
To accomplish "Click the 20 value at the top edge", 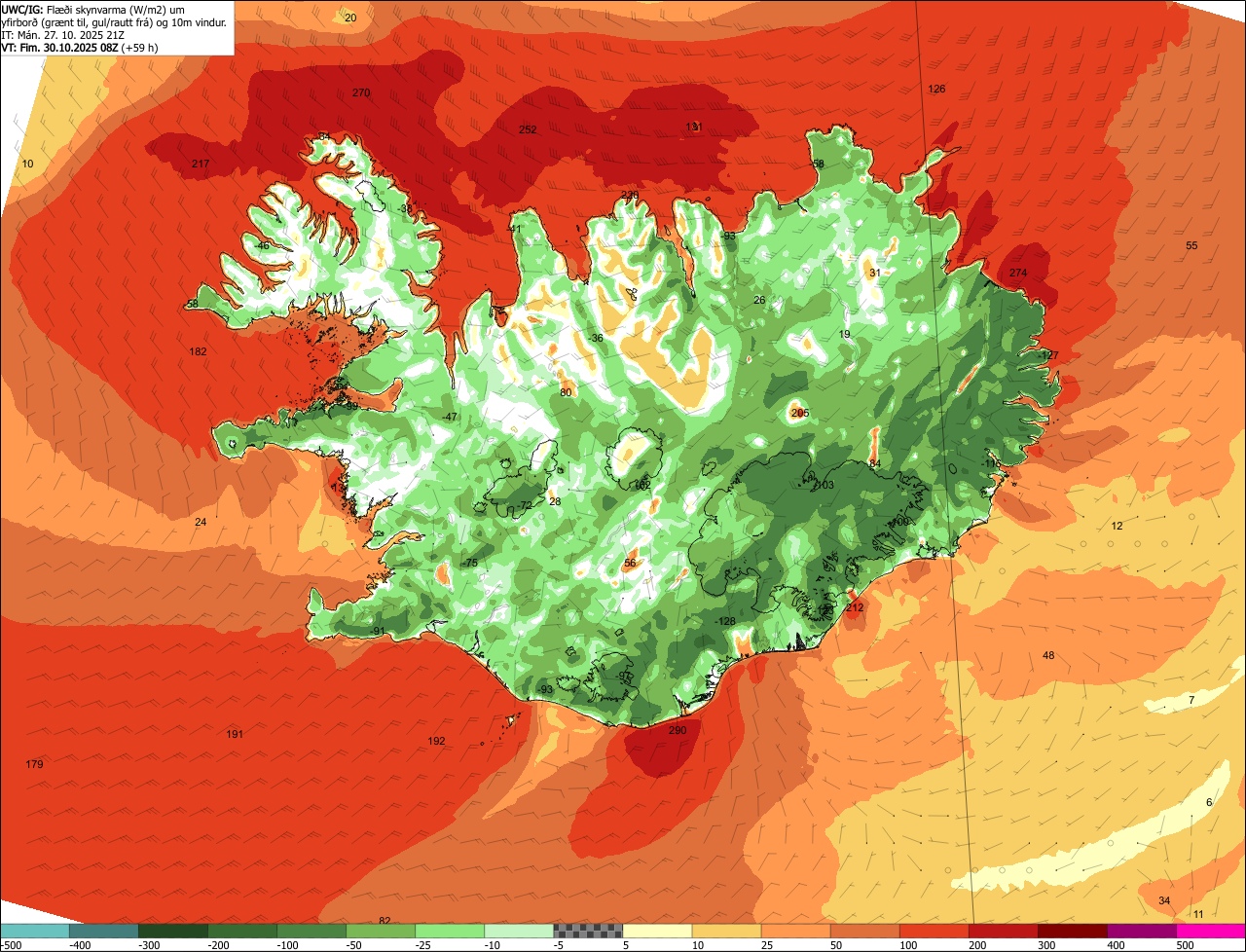I will pos(350,18).
